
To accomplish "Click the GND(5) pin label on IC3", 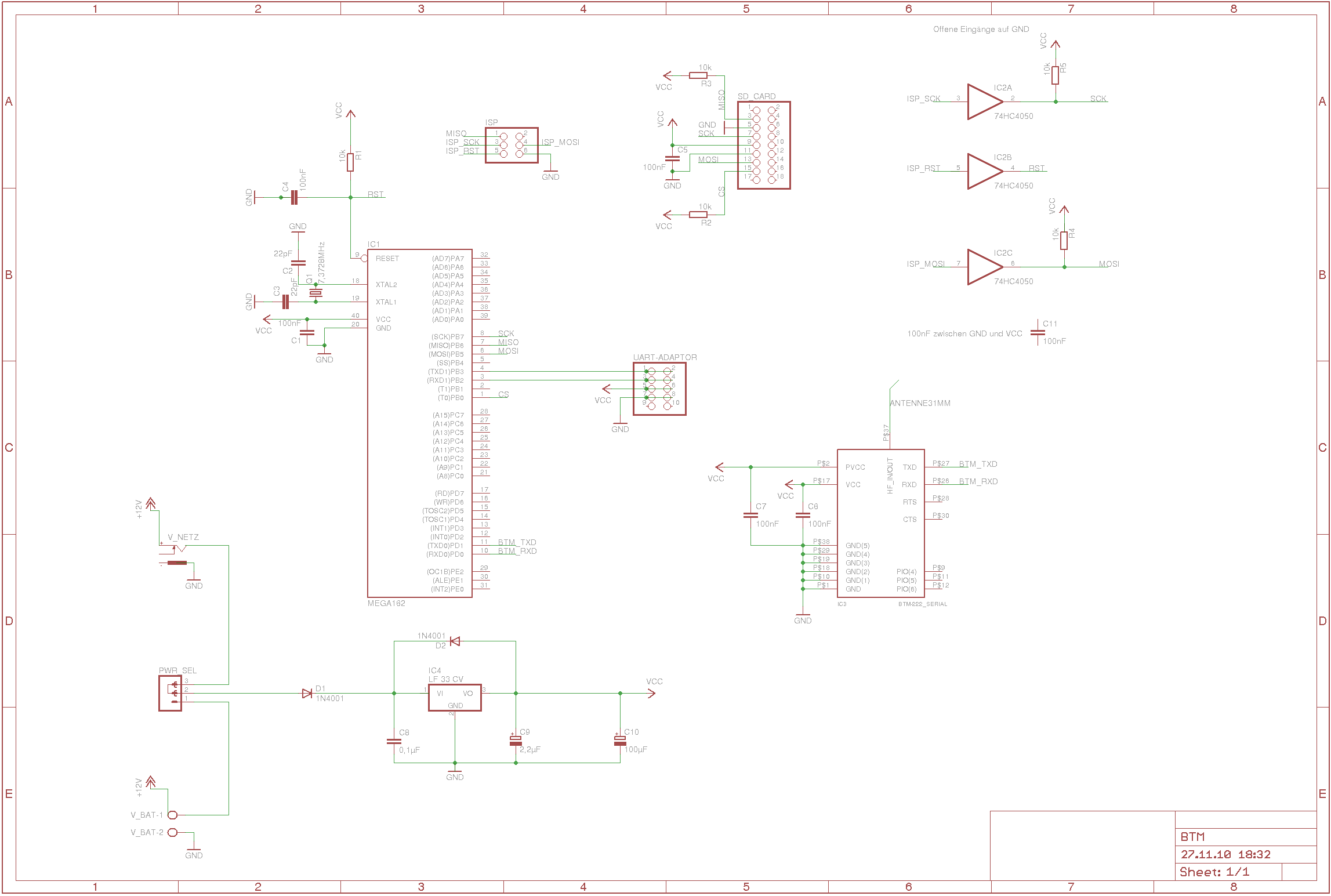I will tap(857, 546).
